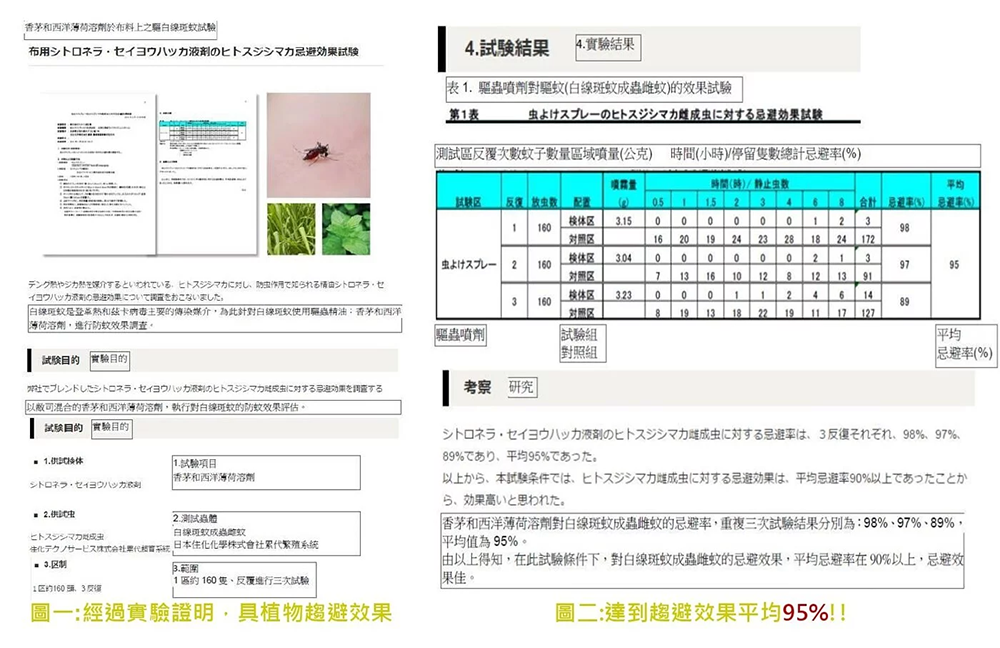Open the green mint leaves photo

click(346, 229)
